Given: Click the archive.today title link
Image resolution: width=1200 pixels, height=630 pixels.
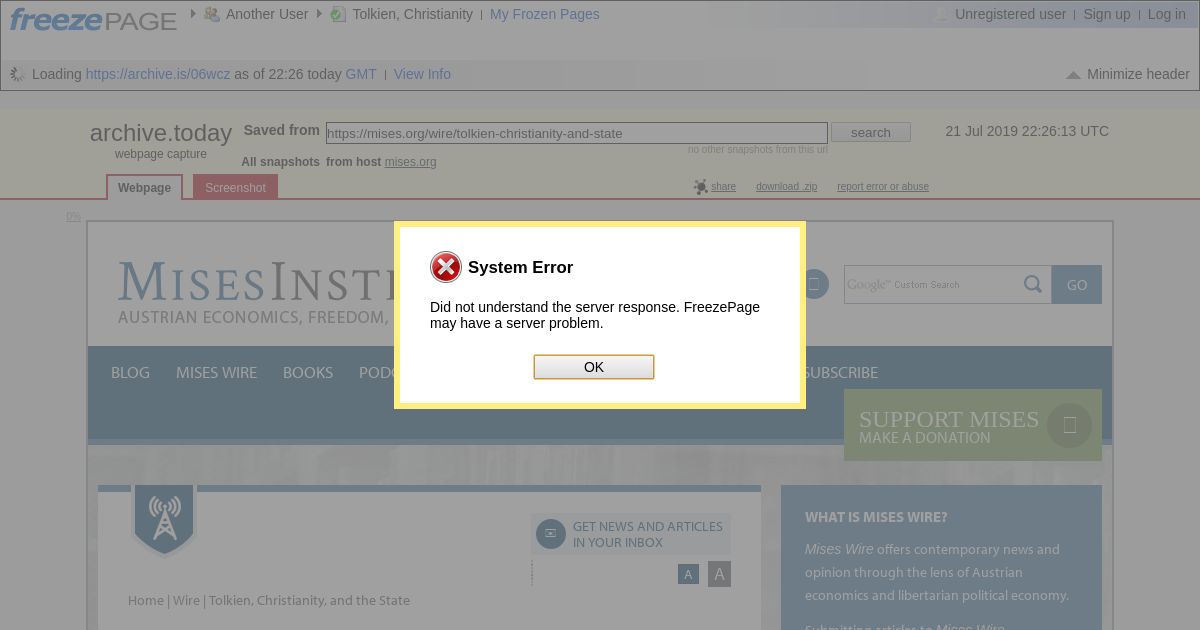Looking at the screenshot, I should click(161, 133).
